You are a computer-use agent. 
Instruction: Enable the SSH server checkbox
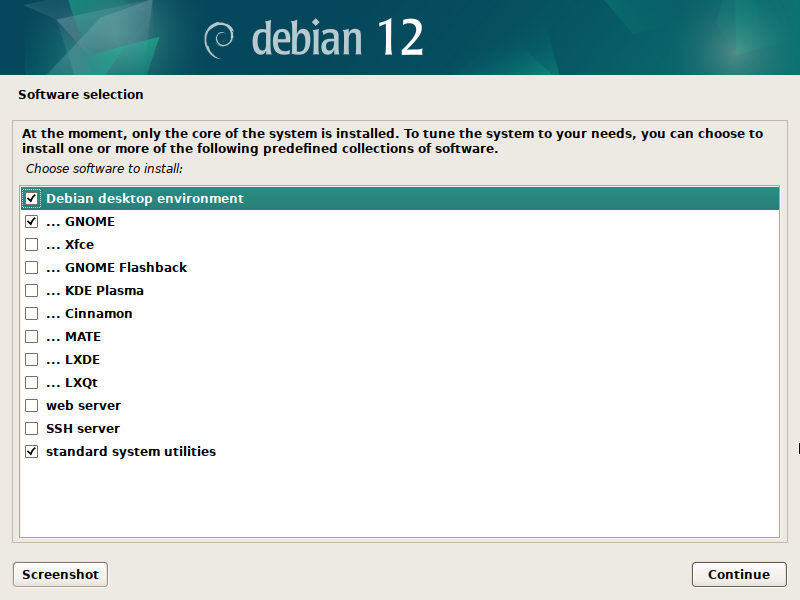(x=32, y=428)
